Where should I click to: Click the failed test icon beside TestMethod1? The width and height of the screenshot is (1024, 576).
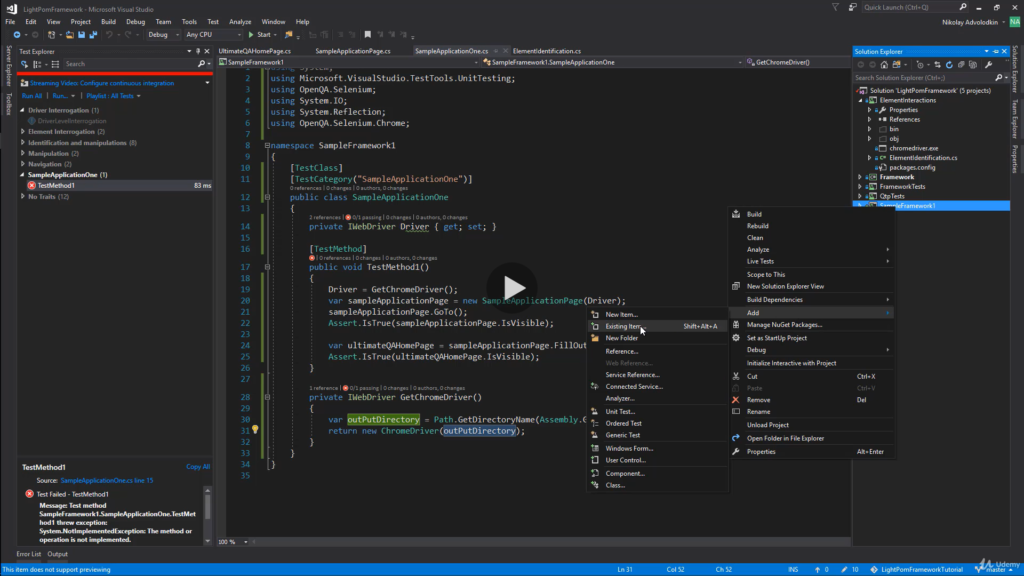pos(32,186)
